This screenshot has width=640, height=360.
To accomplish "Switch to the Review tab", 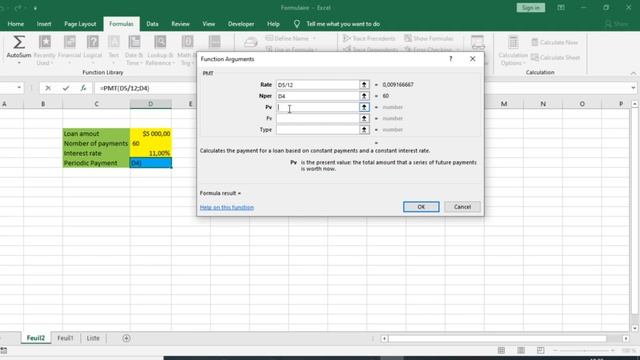I will (x=180, y=24).
